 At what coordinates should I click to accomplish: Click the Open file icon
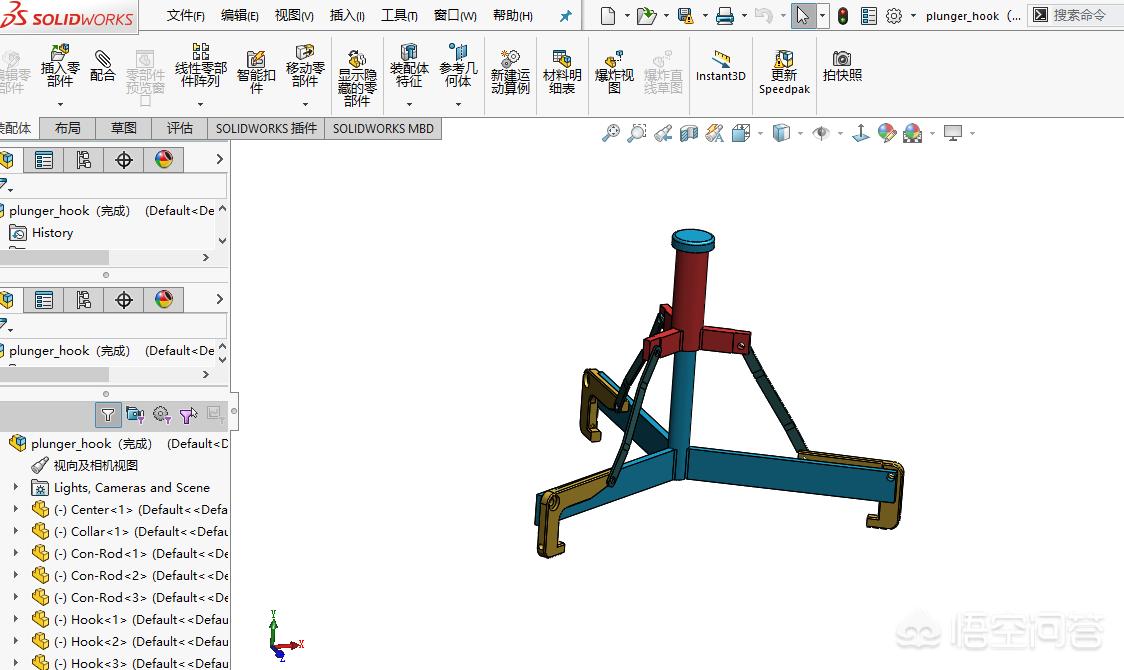(647, 16)
